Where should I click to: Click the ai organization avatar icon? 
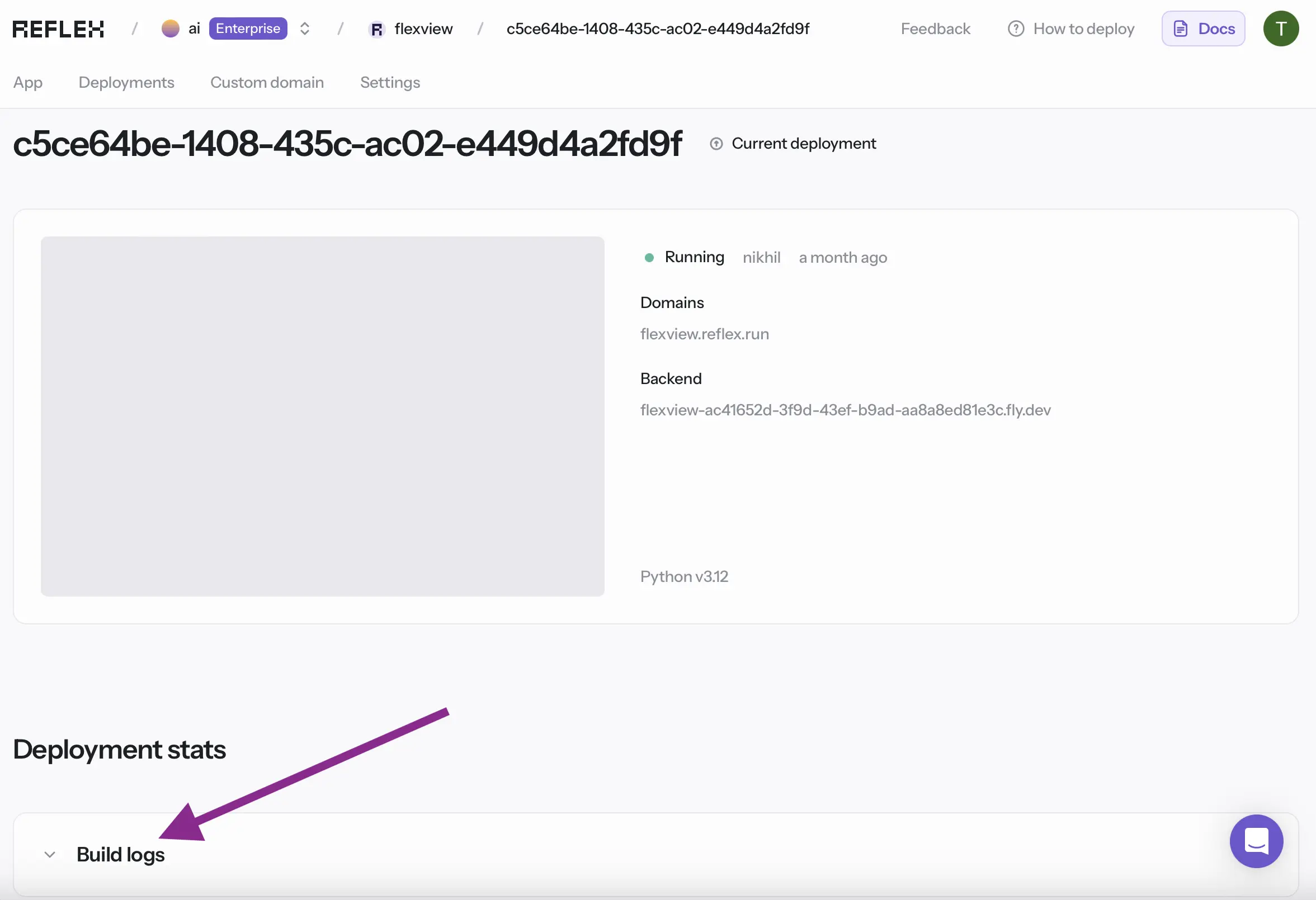click(170, 29)
